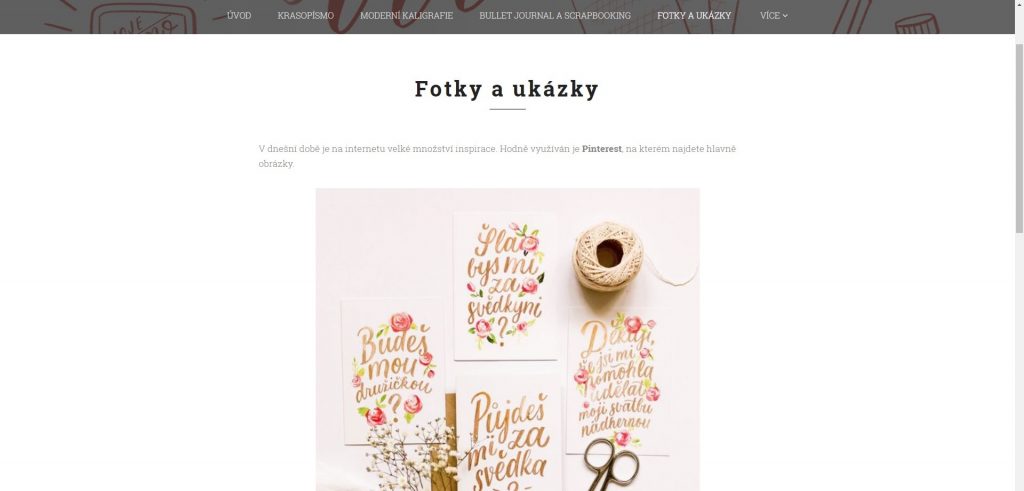Open the wedding cards photo
The image size is (1024, 491).
pyautogui.click(x=507, y=340)
